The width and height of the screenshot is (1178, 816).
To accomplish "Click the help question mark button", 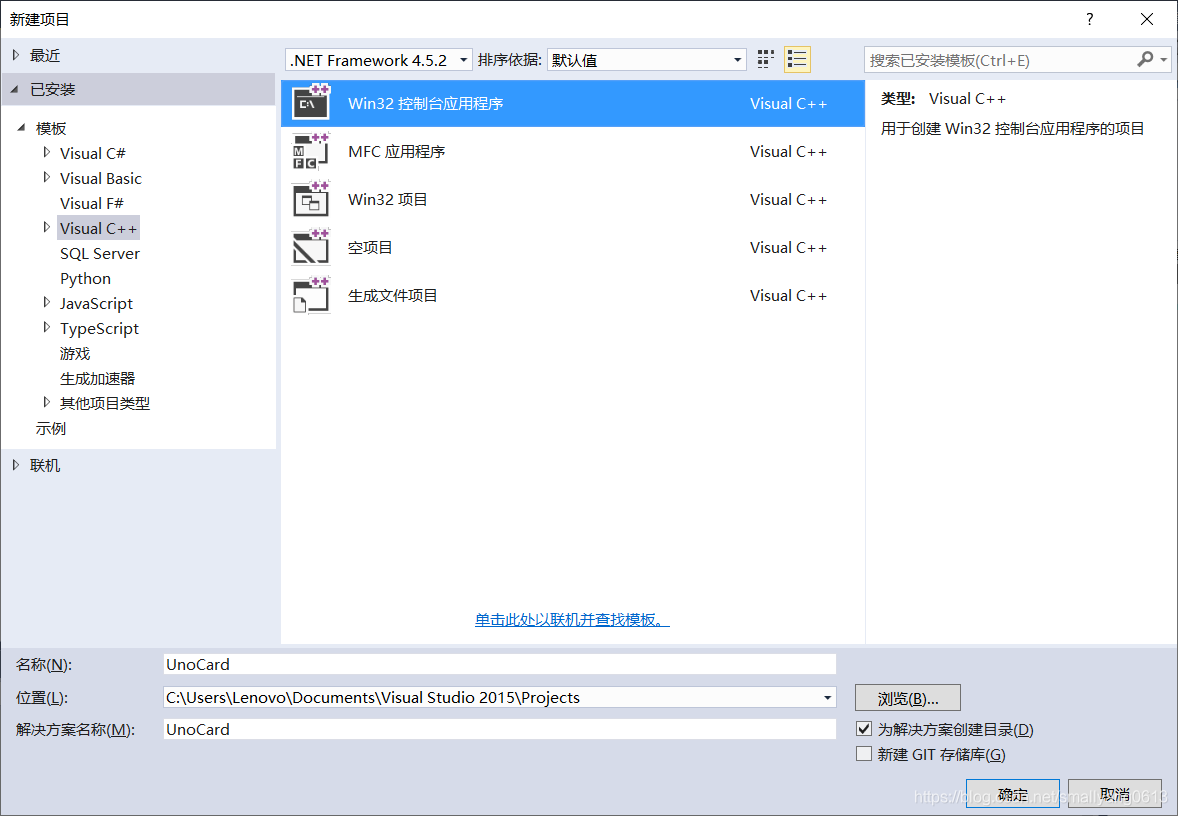I will [x=1089, y=19].
